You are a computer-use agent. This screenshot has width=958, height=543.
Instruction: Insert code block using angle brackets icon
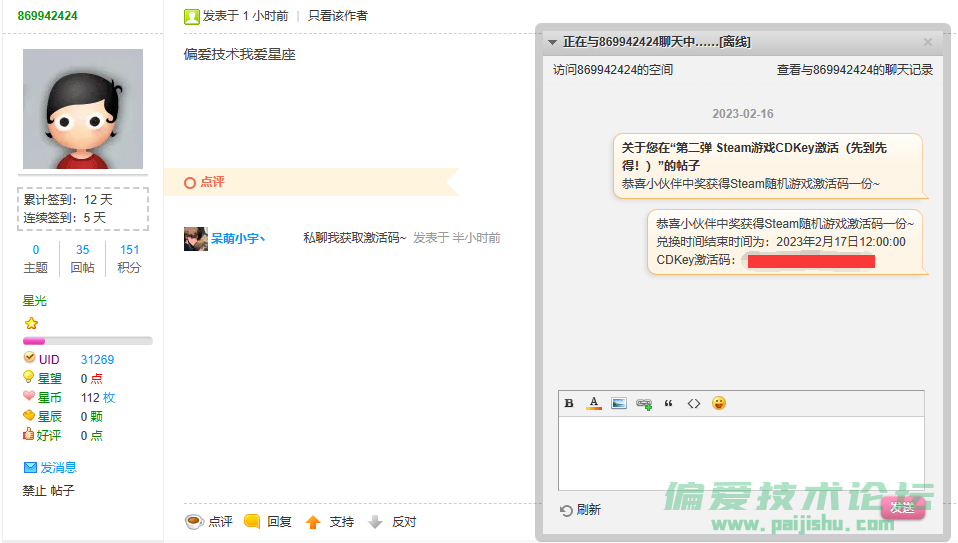[x=694, y=403]
